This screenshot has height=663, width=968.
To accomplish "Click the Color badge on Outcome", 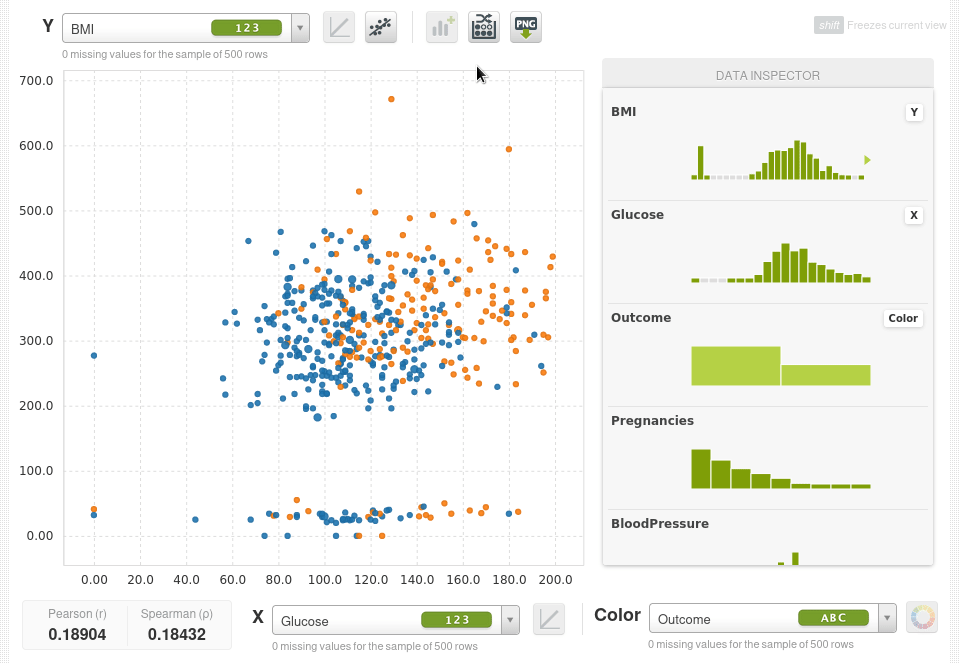I will (x=902, y=318).
